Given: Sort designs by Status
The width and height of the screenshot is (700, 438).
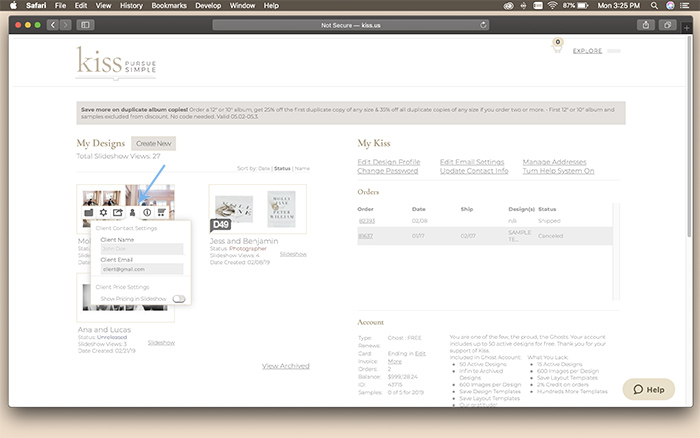Looking at the screenshot, I should point(282,168).
